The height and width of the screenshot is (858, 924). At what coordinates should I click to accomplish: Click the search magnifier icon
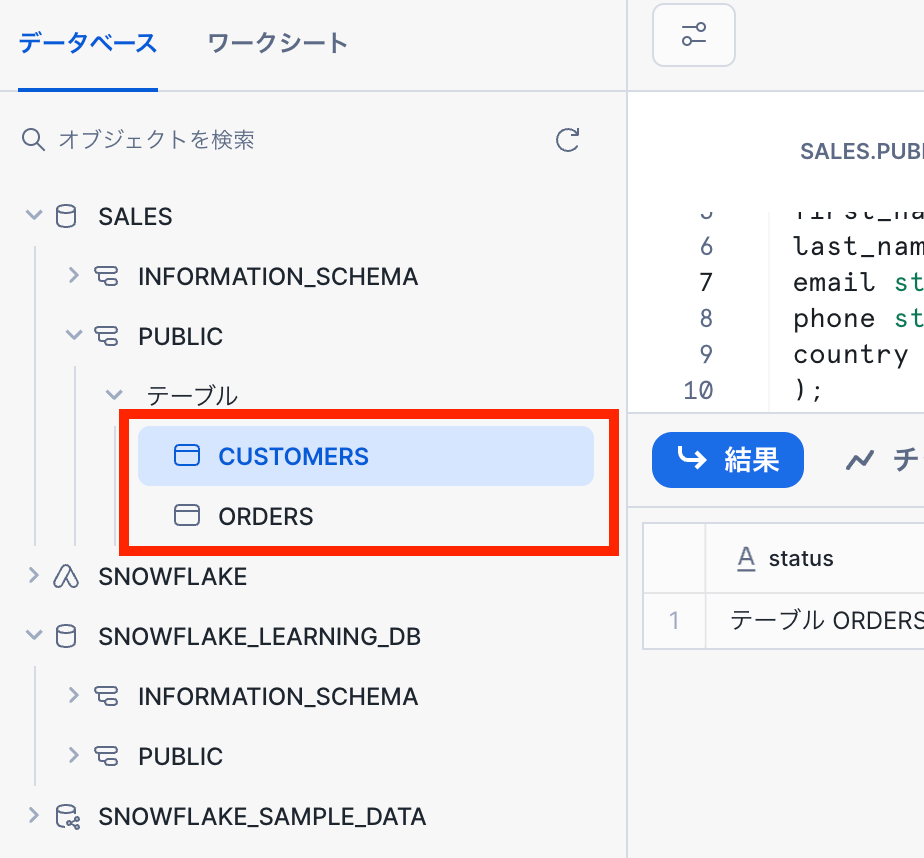(33, 139)
